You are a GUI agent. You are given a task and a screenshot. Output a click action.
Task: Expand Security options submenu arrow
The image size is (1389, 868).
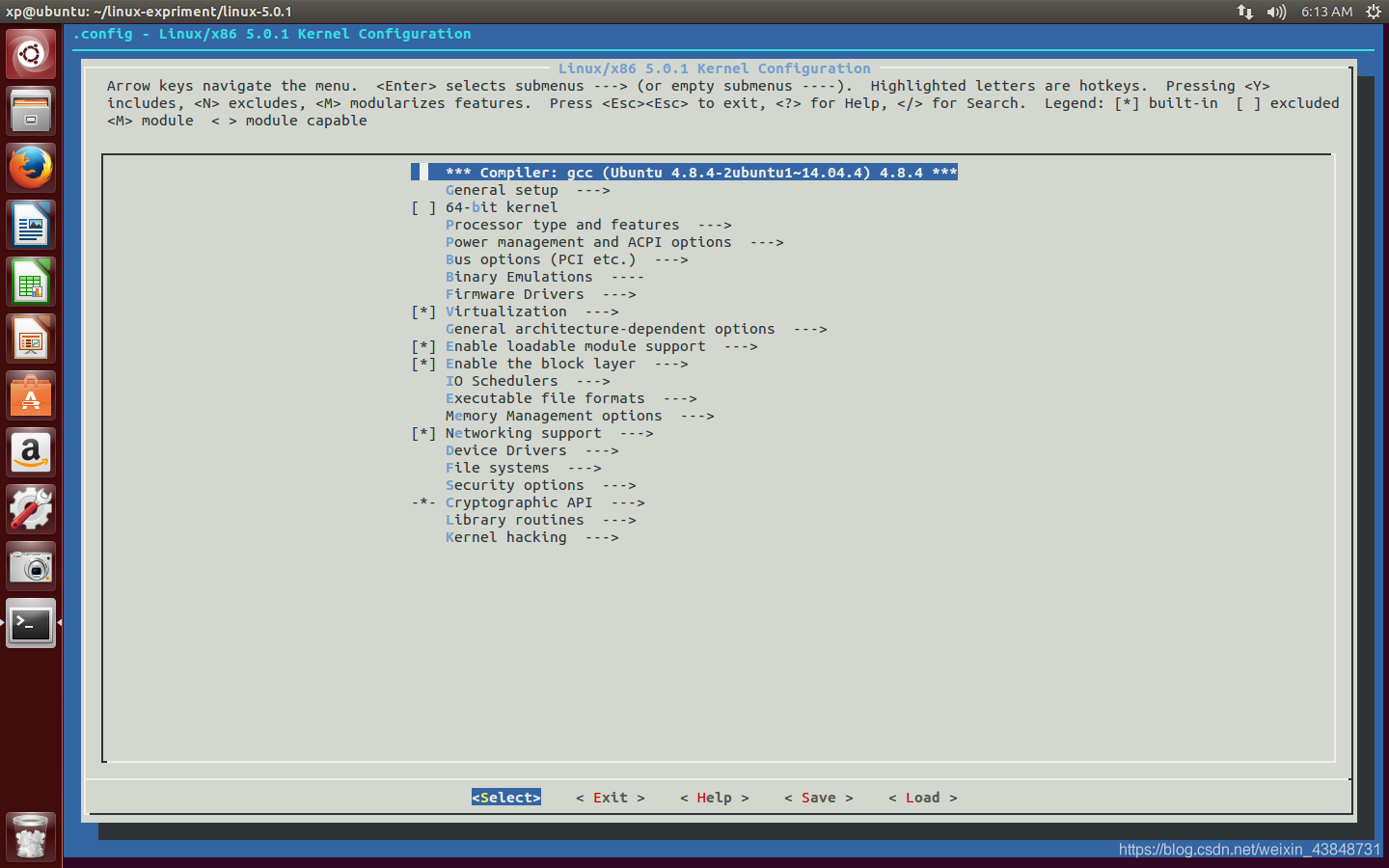[619, 485]
